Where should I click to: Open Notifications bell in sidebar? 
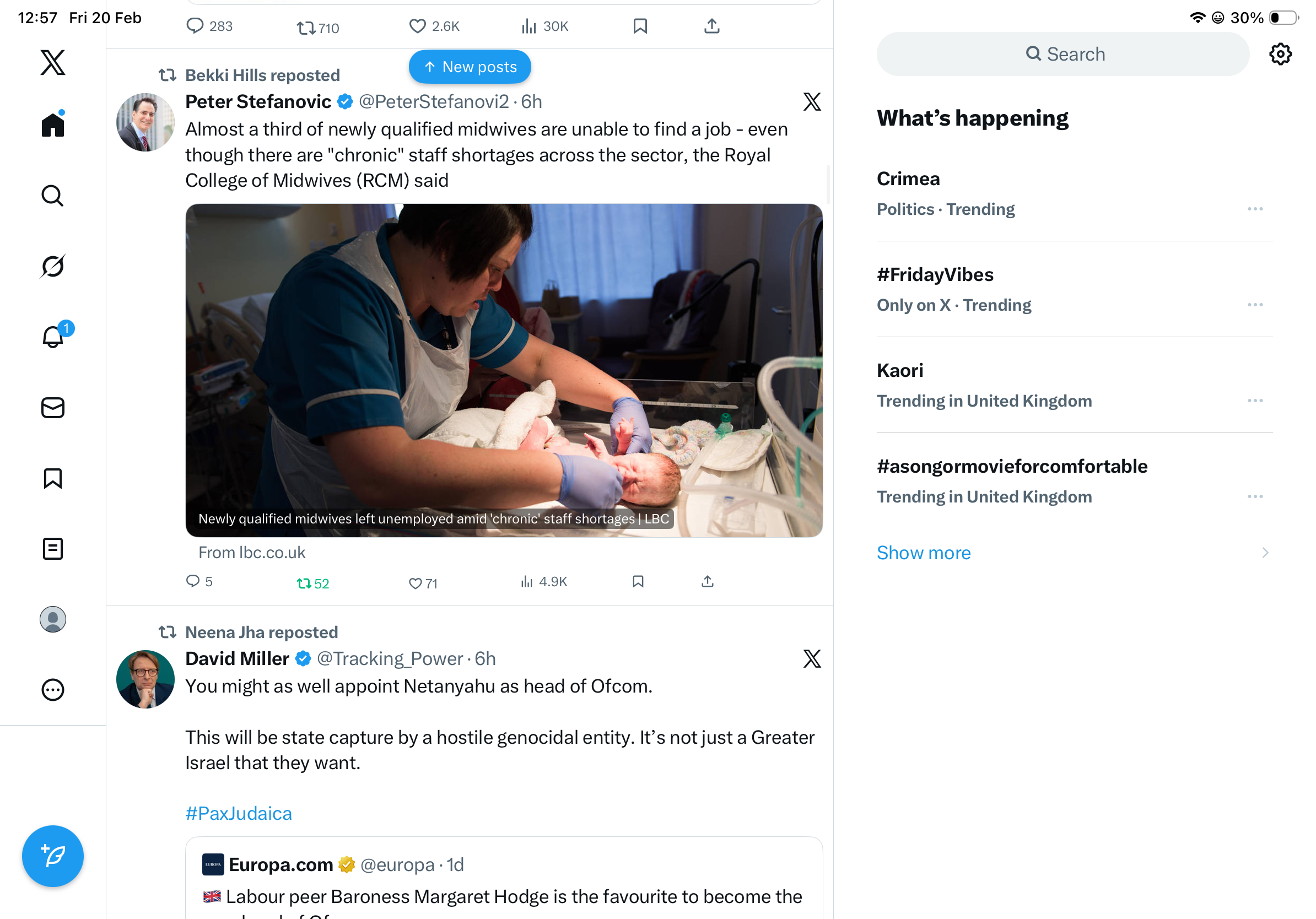click(x=53, y=337)
